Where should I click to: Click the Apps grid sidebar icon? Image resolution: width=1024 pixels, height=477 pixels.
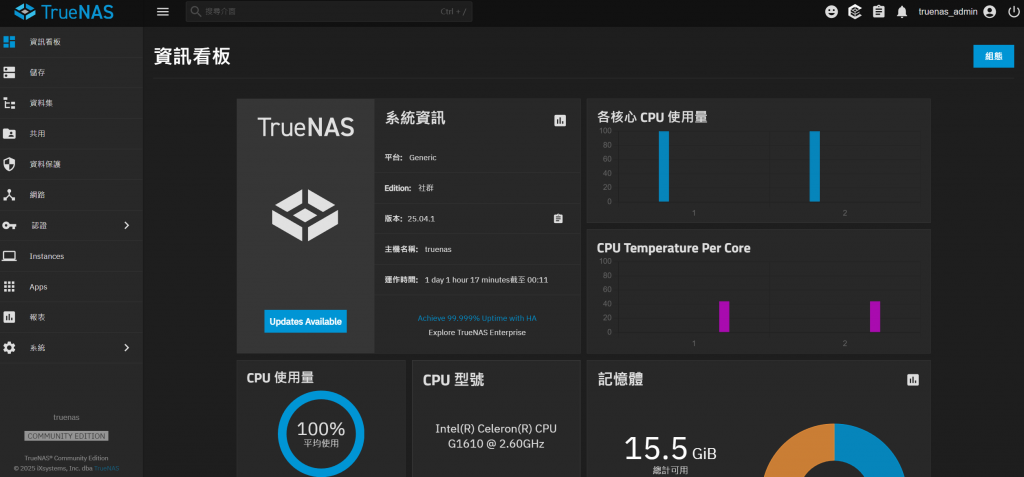coord(9,287)
